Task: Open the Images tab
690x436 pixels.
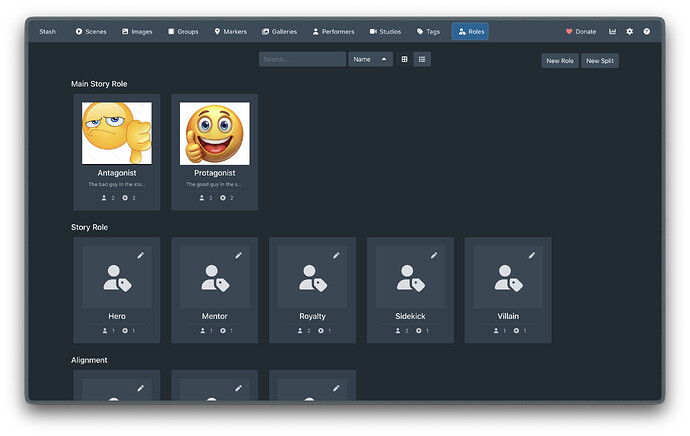Action: [x=137, y=32]
